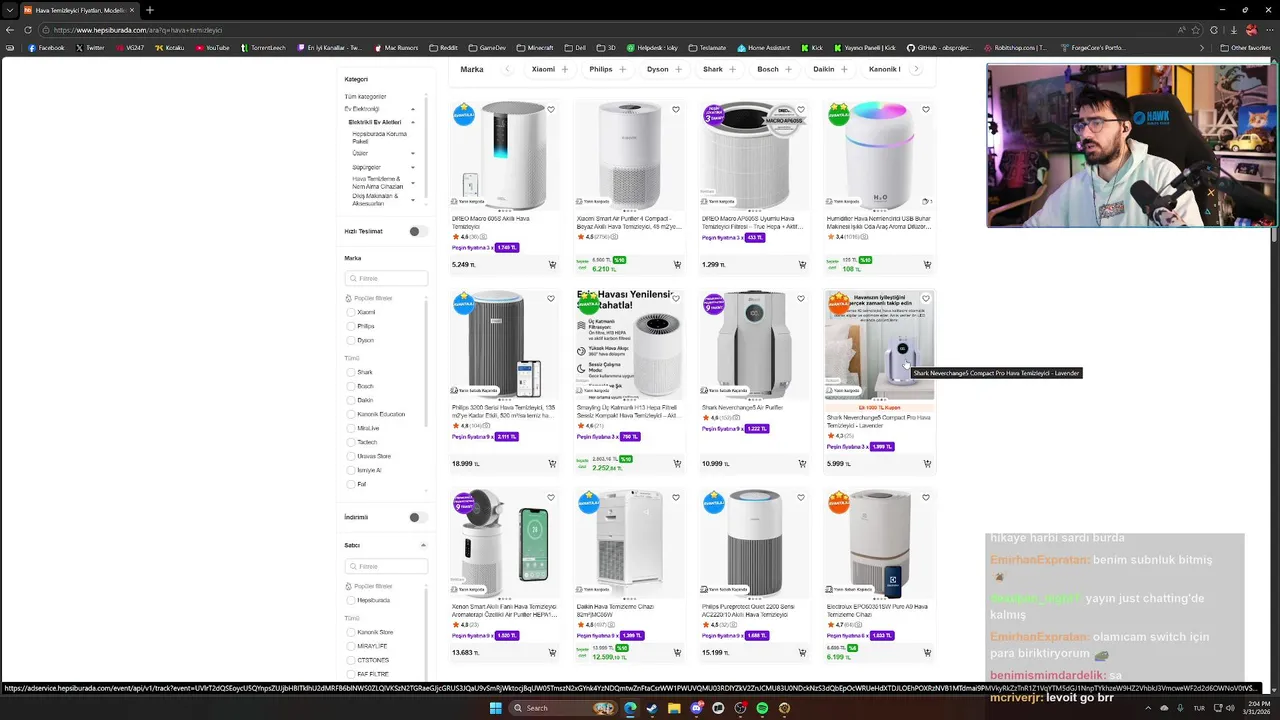
Task: Open Daikin Hava Temizleme Cihazı product title
Action: point(615,610)
